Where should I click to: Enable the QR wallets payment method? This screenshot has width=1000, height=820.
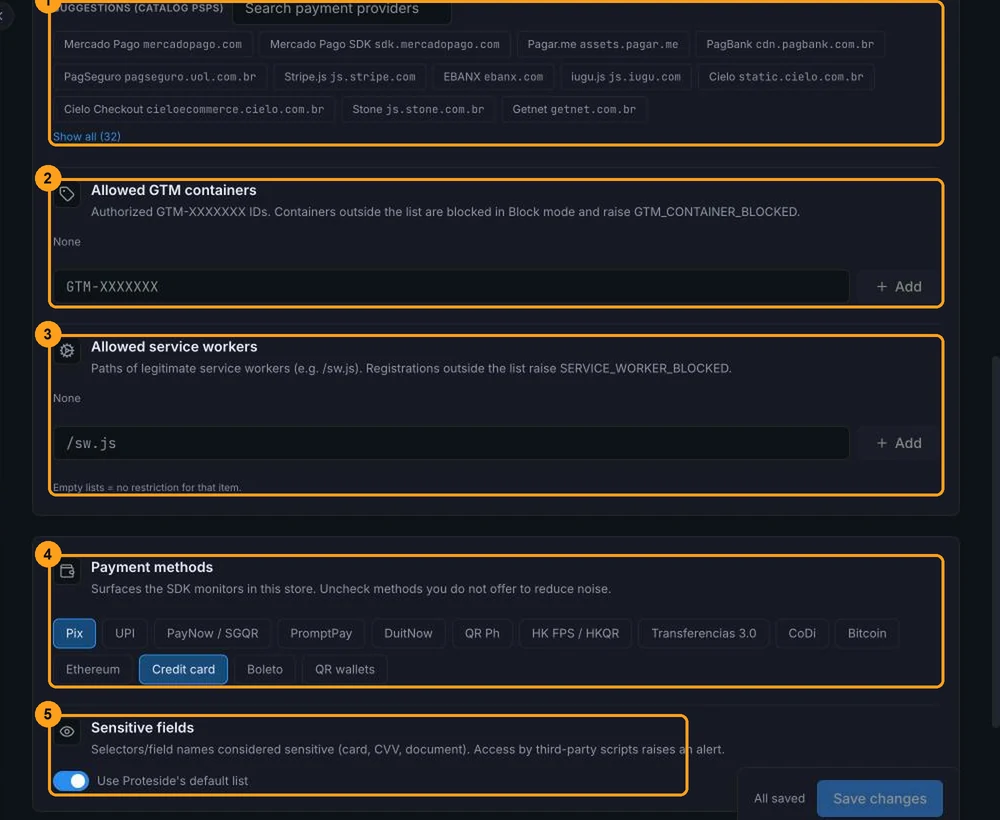(344, 670)
